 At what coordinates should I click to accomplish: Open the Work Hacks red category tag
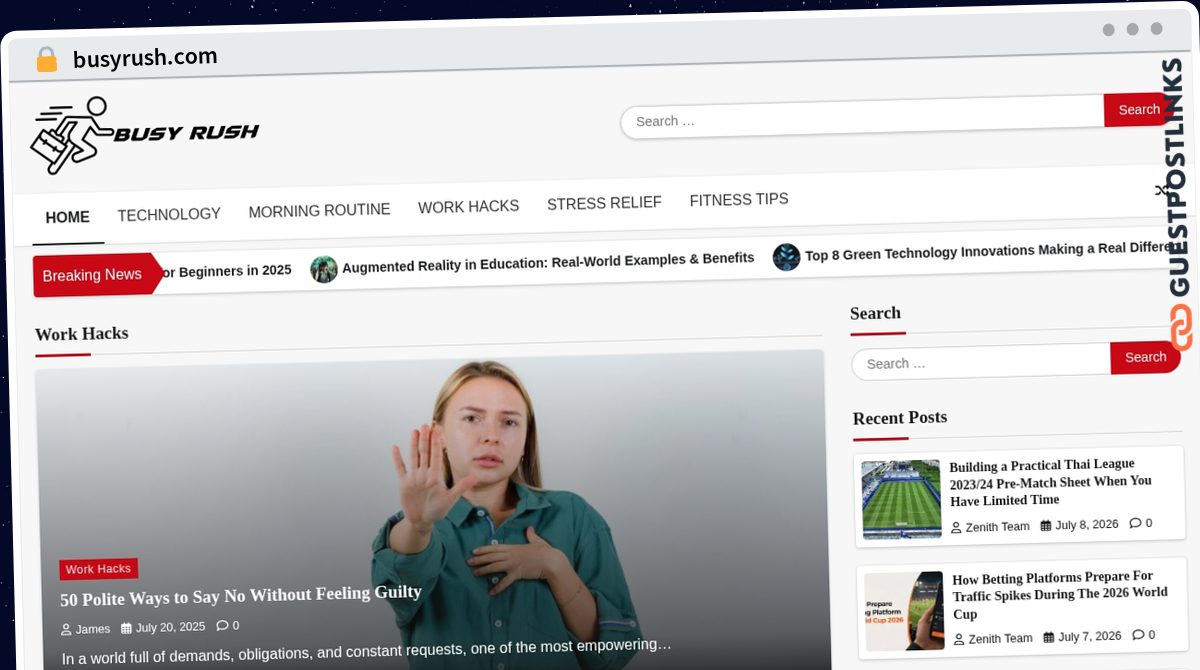point(98,569)
